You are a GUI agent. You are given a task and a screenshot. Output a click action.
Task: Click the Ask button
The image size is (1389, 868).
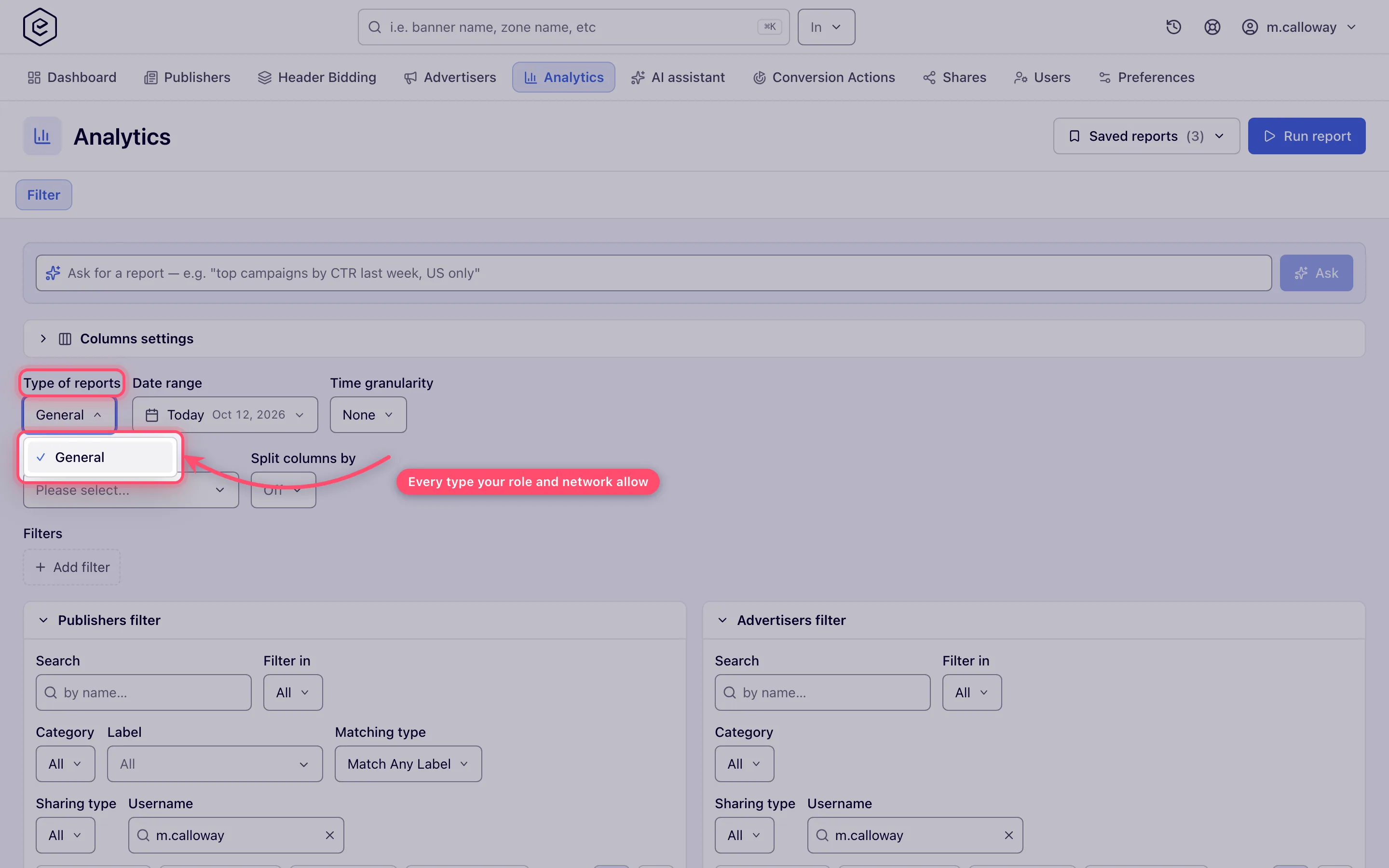[x=1316, y=272]
